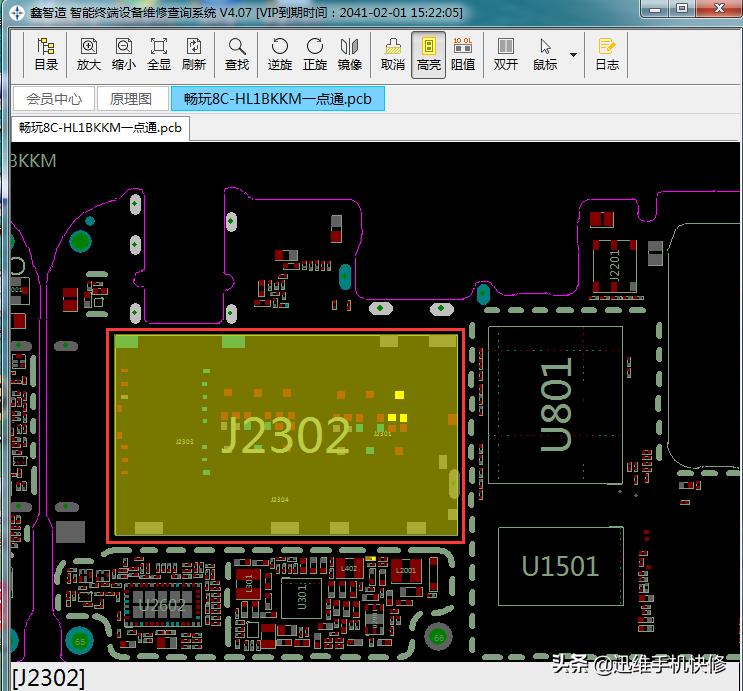Rotate counterclockwise with 逆旋
Screen dimensions: 743x691
pos(280,54)
